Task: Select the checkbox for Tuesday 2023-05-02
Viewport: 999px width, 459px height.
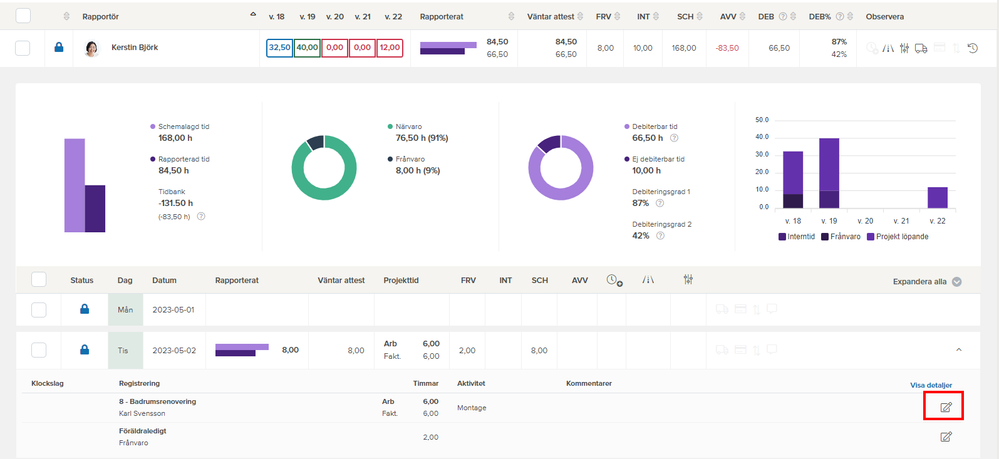Action: coord(39,349)
